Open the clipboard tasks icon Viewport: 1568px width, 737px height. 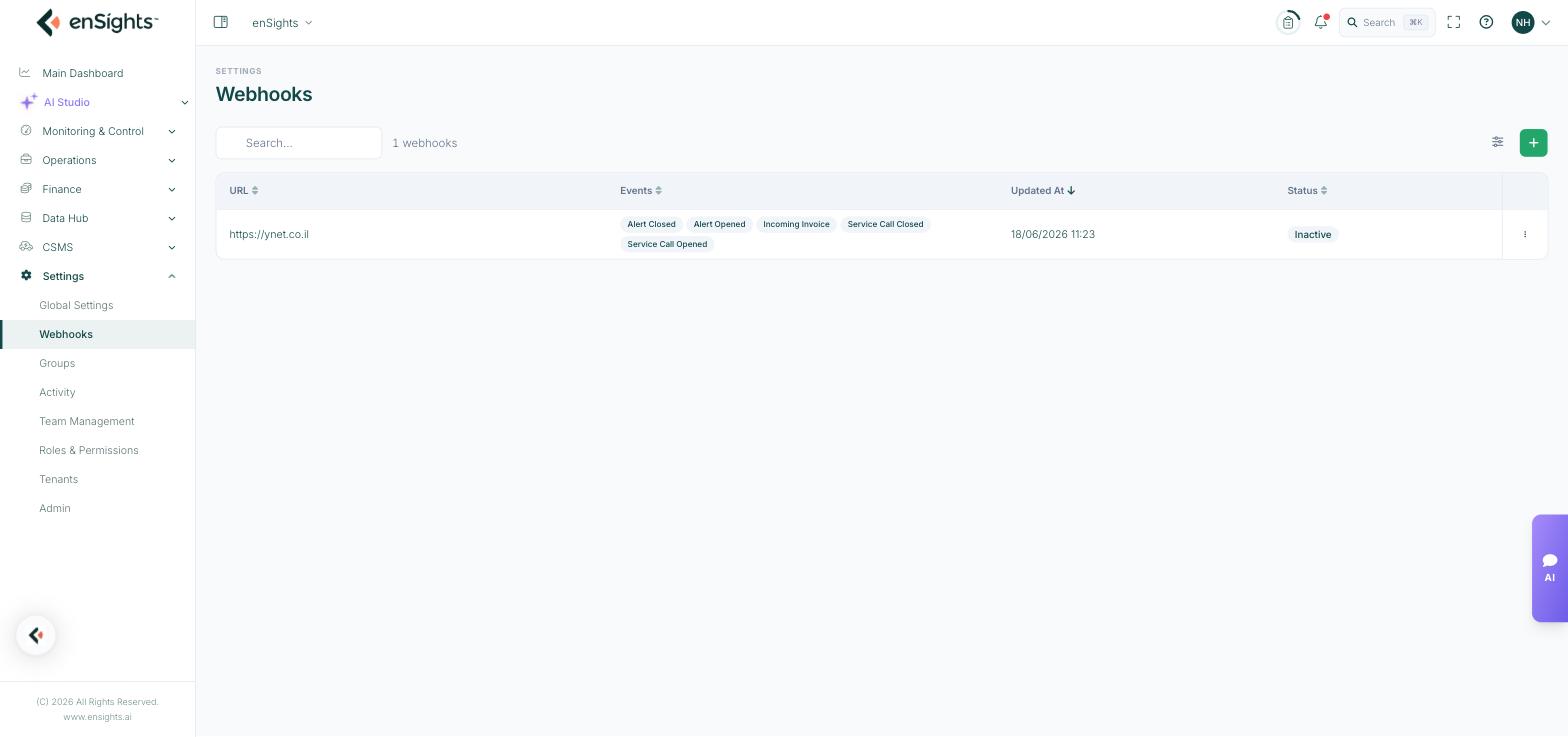pyautogui.click(x=1288, y=22)
